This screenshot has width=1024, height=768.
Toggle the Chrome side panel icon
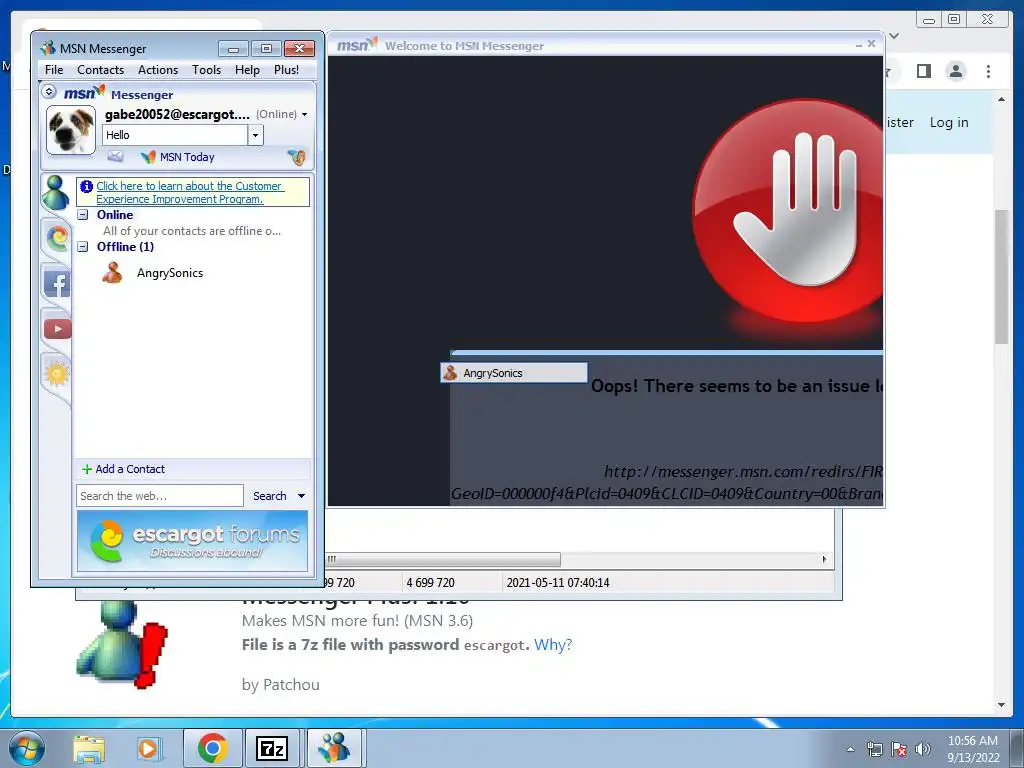[923, 71]
